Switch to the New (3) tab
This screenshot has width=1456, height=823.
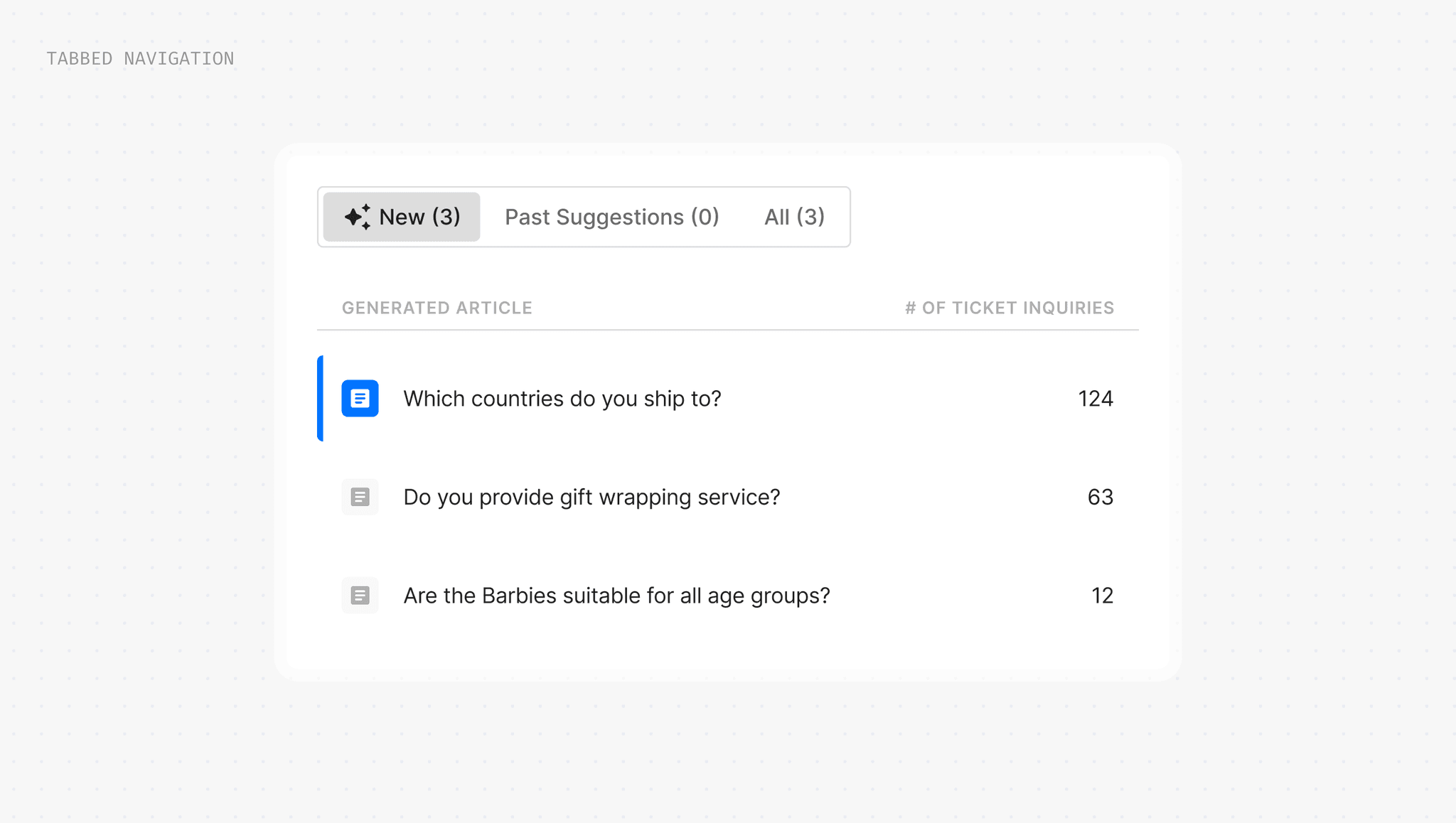[402, 217]
